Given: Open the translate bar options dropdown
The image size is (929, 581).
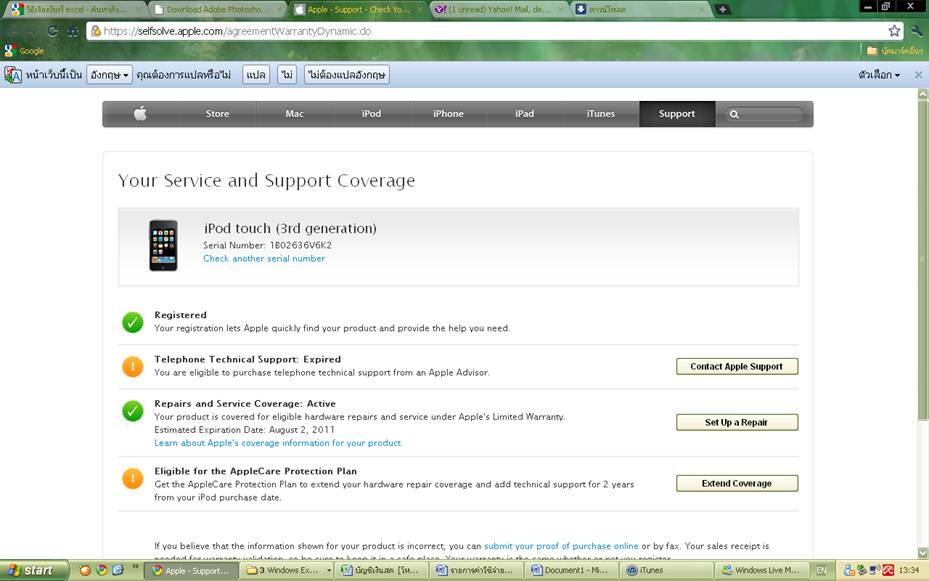Looking at the screenshot, I should [x=879, y=75].
